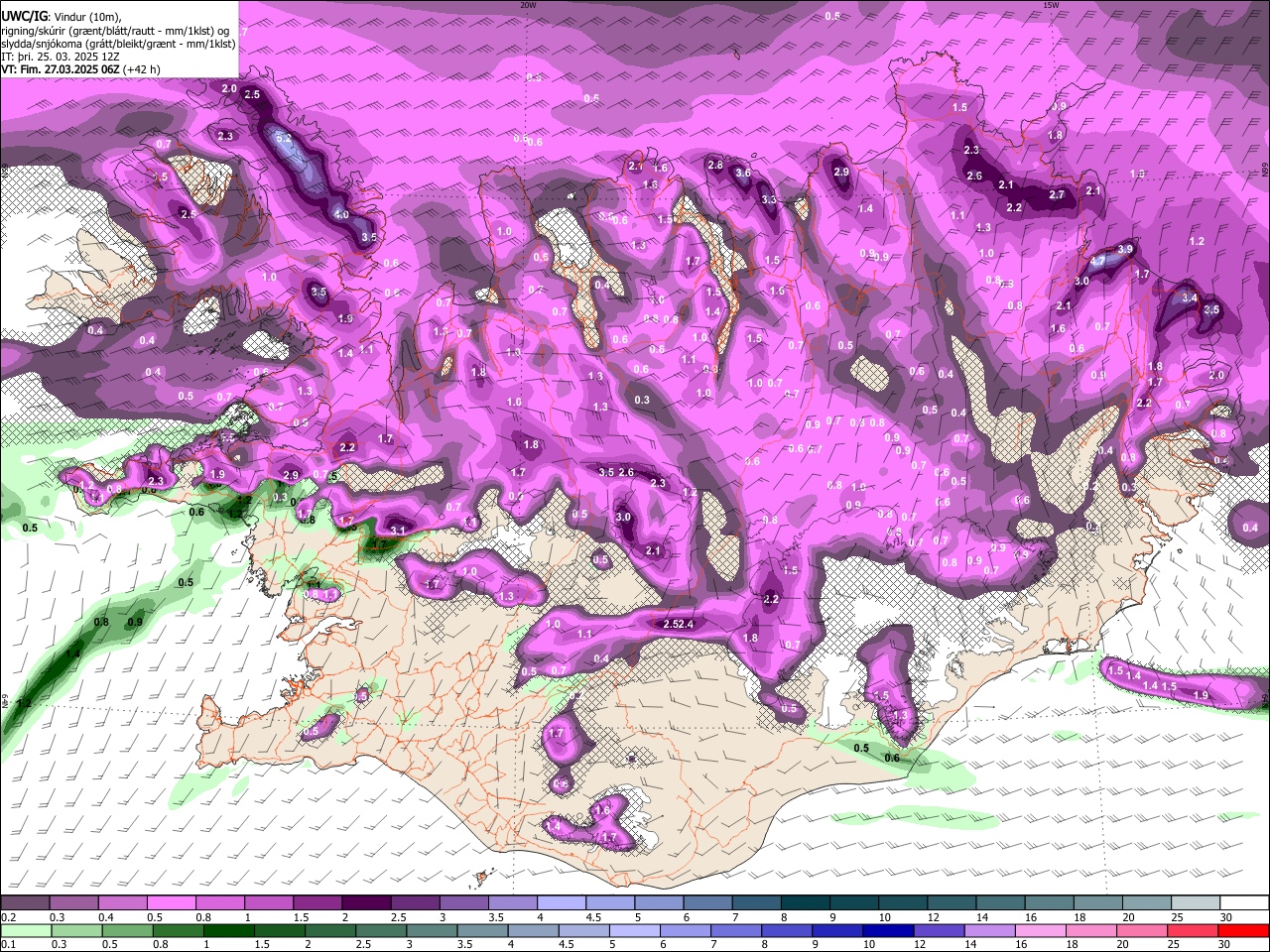
Task: Click the 'slydda/snjókoma' legend description line
Action: click(x=118, y=44)
